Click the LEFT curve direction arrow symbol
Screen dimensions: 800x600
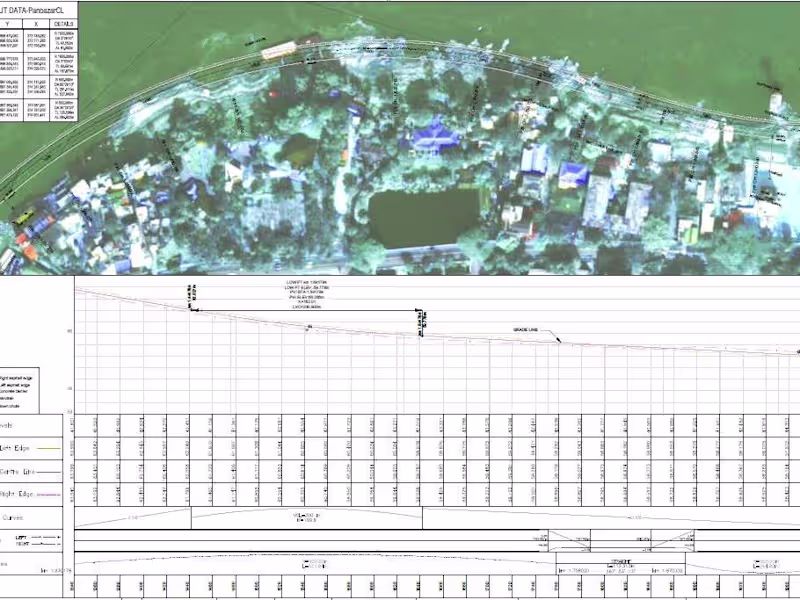click(x=45, y=538)
